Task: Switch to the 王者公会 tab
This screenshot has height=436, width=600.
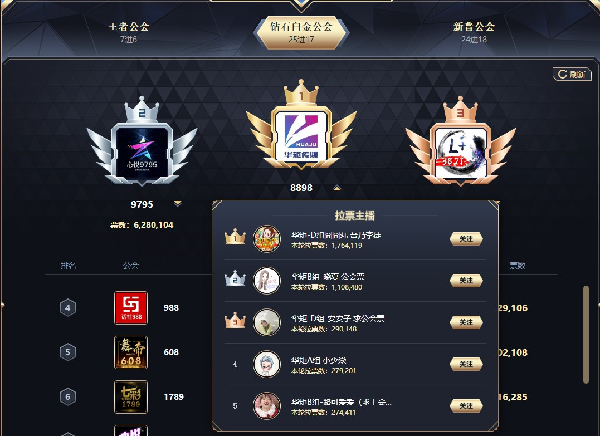Action: tap(129, 31)
